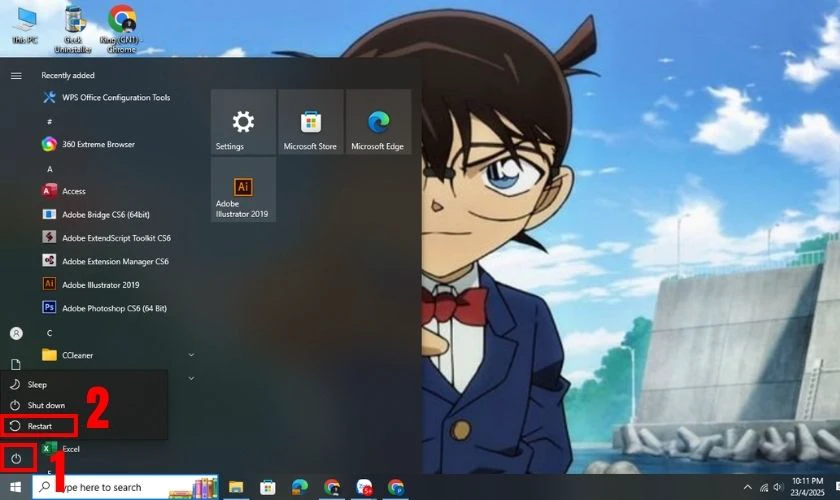
Task: Open the network icon in system tray
Action: pyautogui.click(x=764, y=487)
